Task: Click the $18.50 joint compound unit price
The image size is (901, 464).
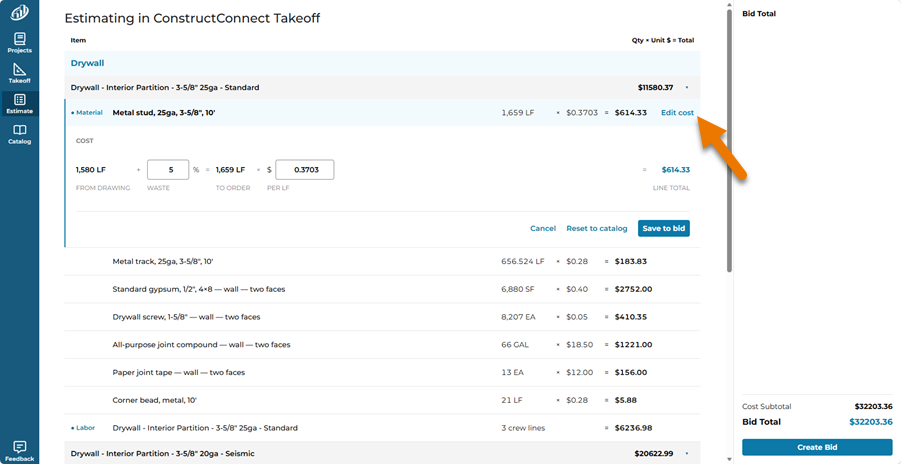Action: tap(580, 345)
